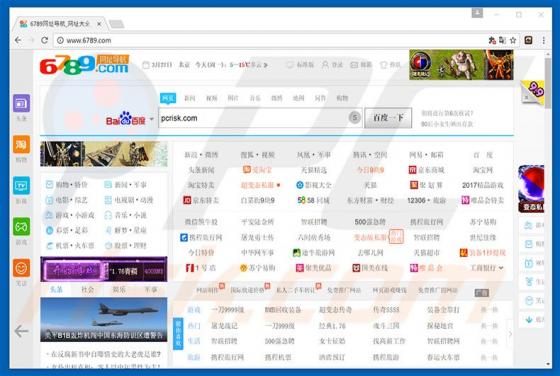
Task: Open the 新浪·微博 link
Action: pos(201,155)
